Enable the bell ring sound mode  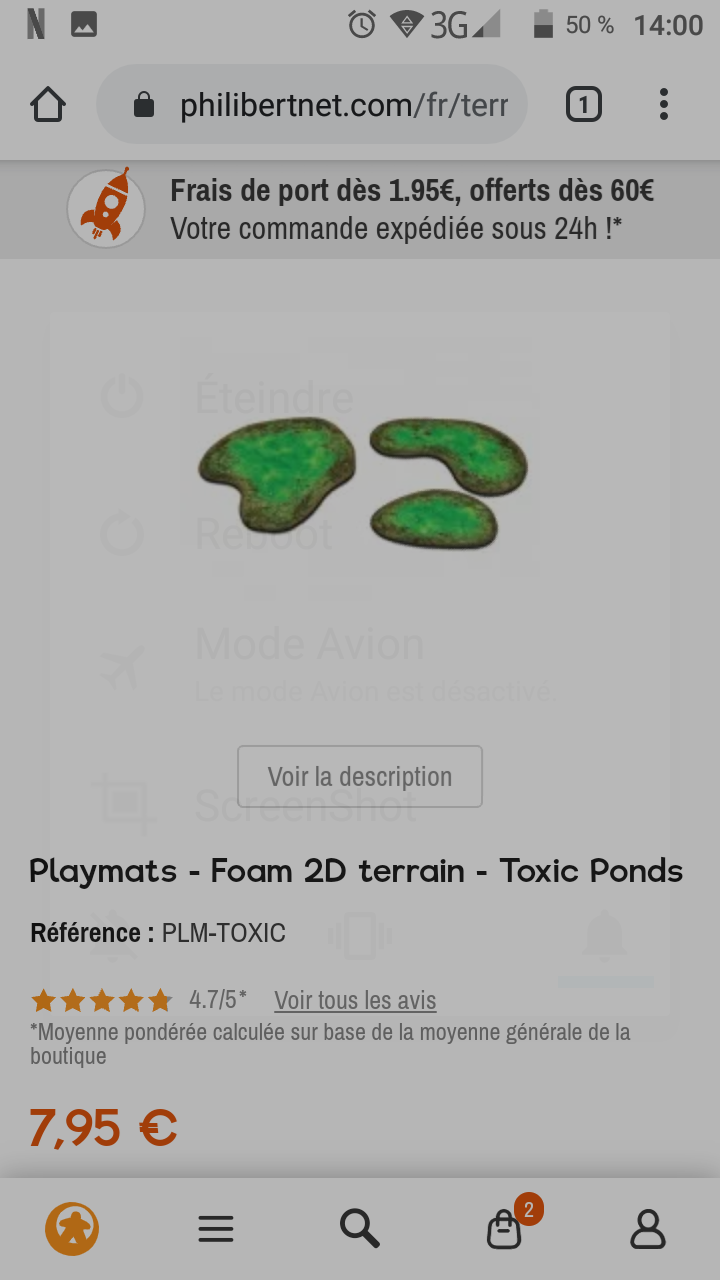pos(605,936)
